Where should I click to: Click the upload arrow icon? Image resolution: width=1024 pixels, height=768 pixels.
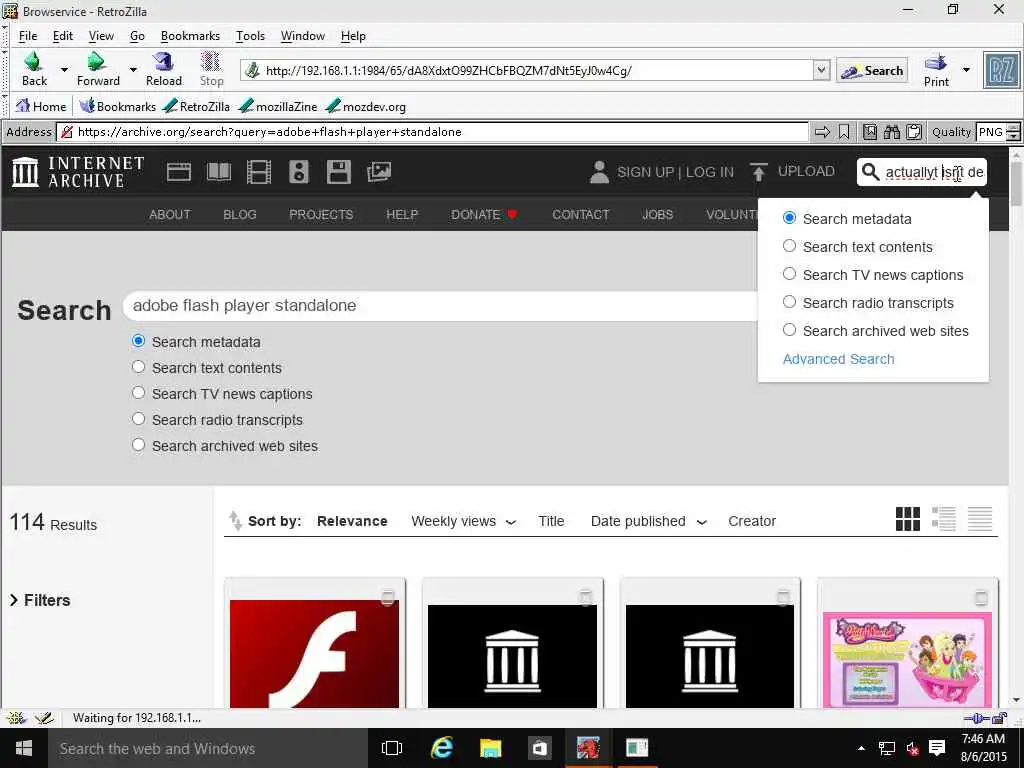click(758, 172)
